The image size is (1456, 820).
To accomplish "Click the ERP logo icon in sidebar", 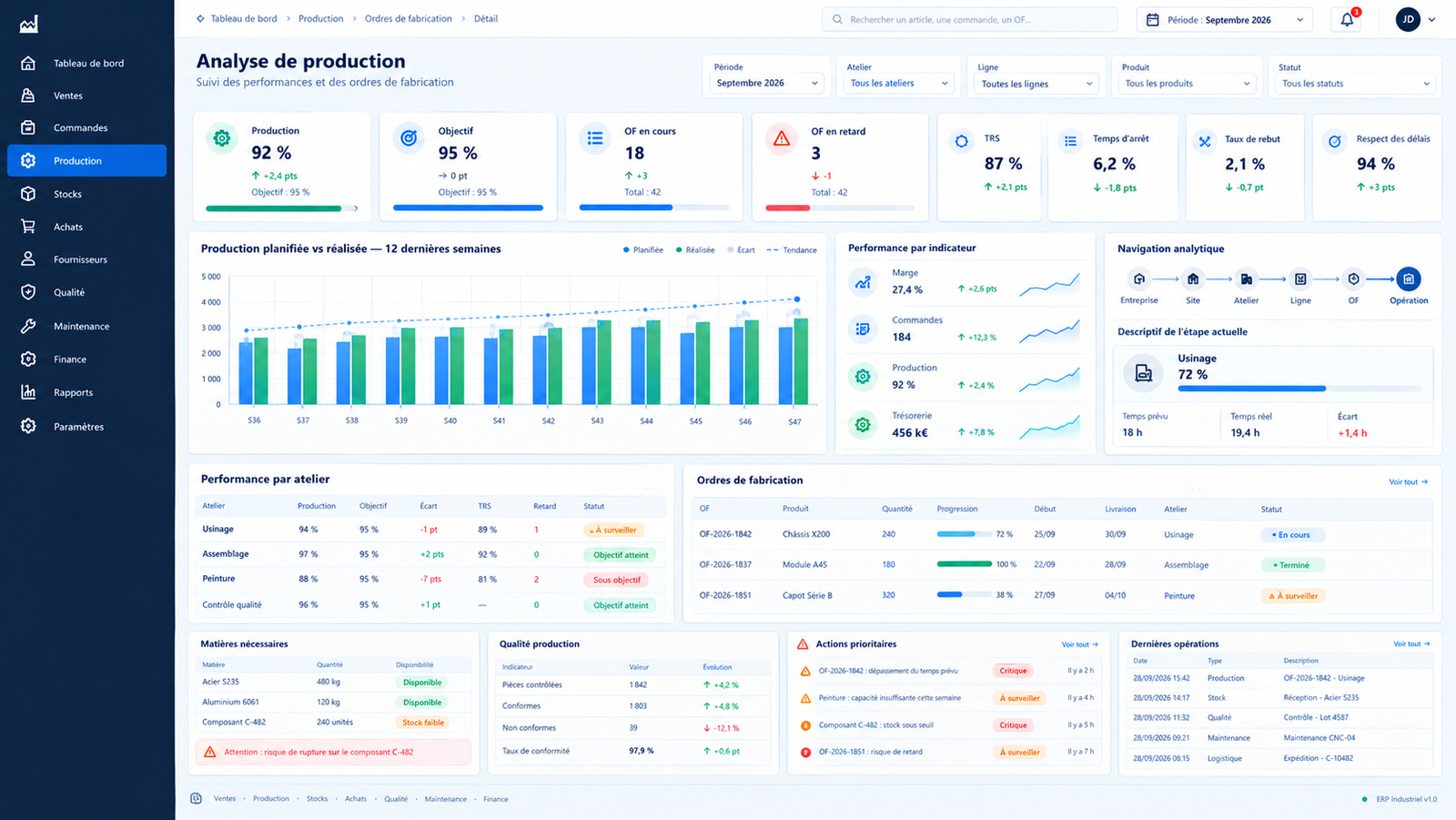I will tap(29, 25).
